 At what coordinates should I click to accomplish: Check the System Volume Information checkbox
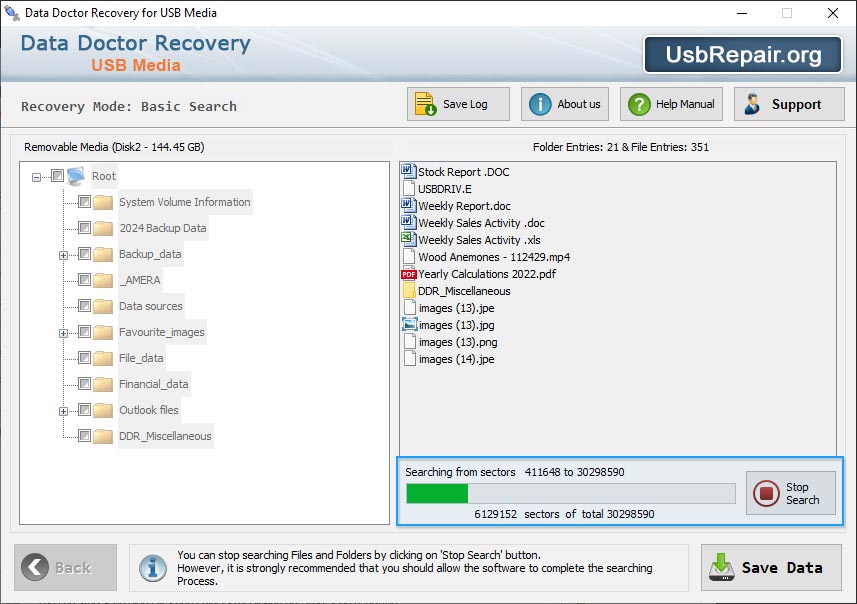click(x=84, y=202)
